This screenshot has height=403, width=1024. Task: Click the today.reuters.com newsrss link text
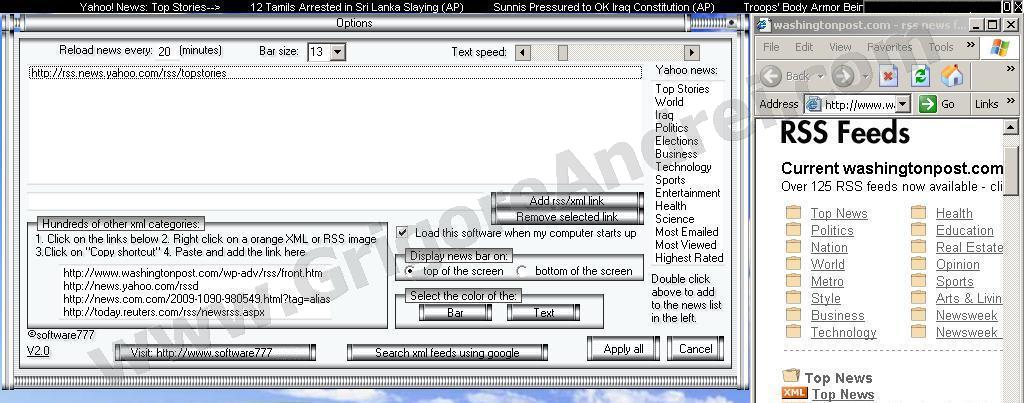click(164, 312)
